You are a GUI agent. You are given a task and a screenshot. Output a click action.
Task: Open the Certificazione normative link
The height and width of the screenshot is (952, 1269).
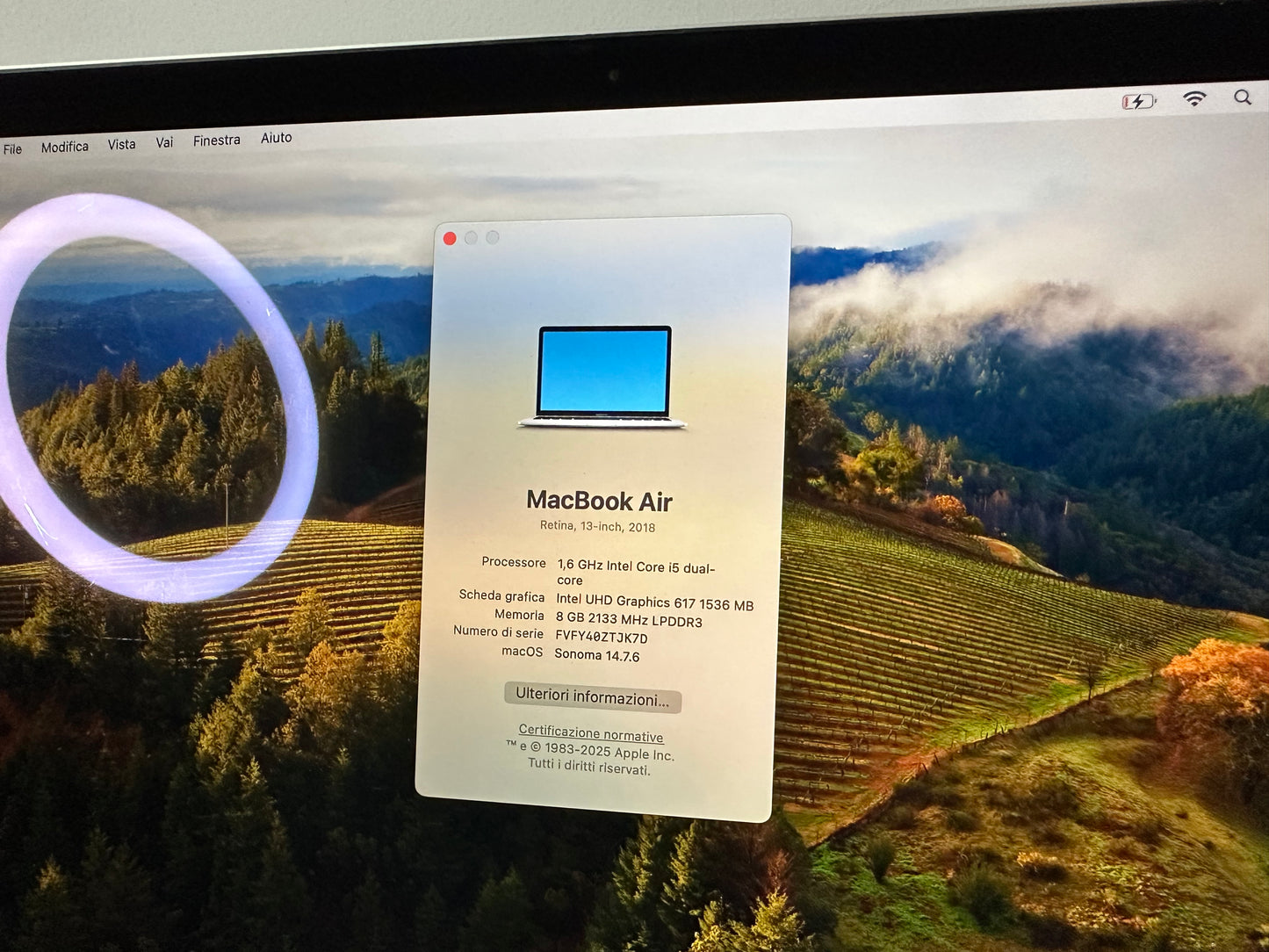pyautogui.click(x=590, y=733)
